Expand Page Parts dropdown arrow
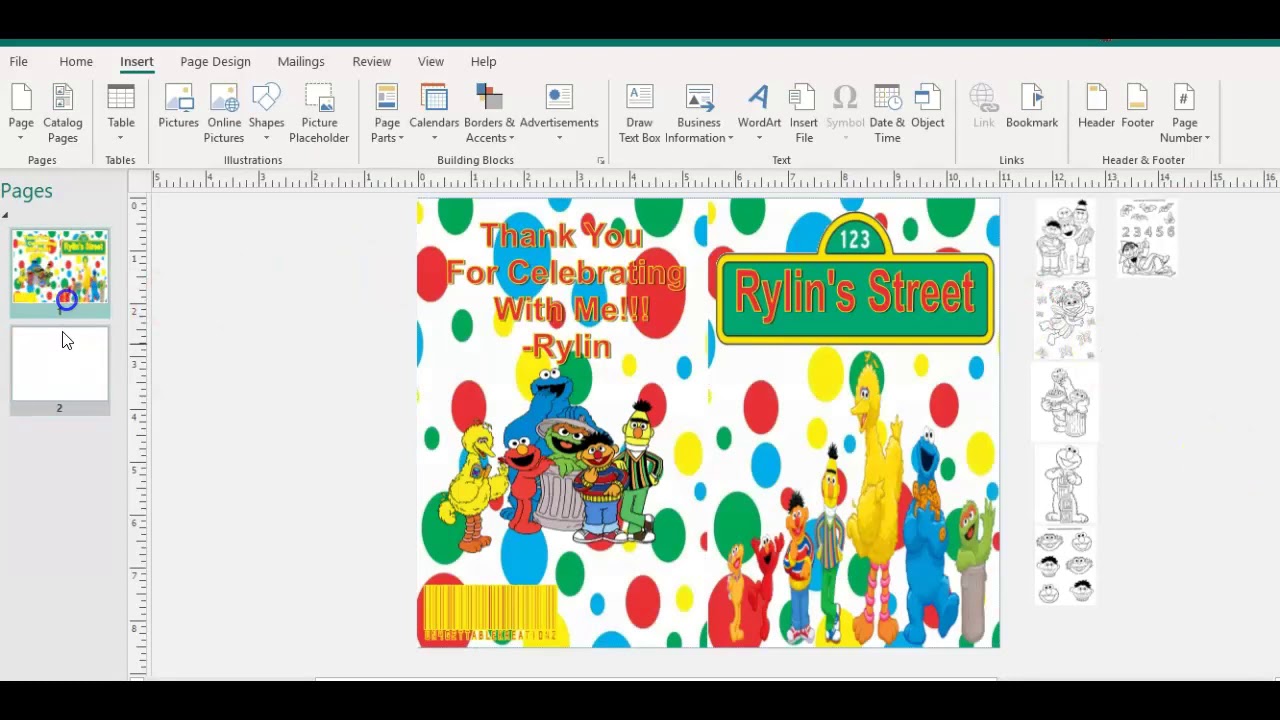 point(401,138)
